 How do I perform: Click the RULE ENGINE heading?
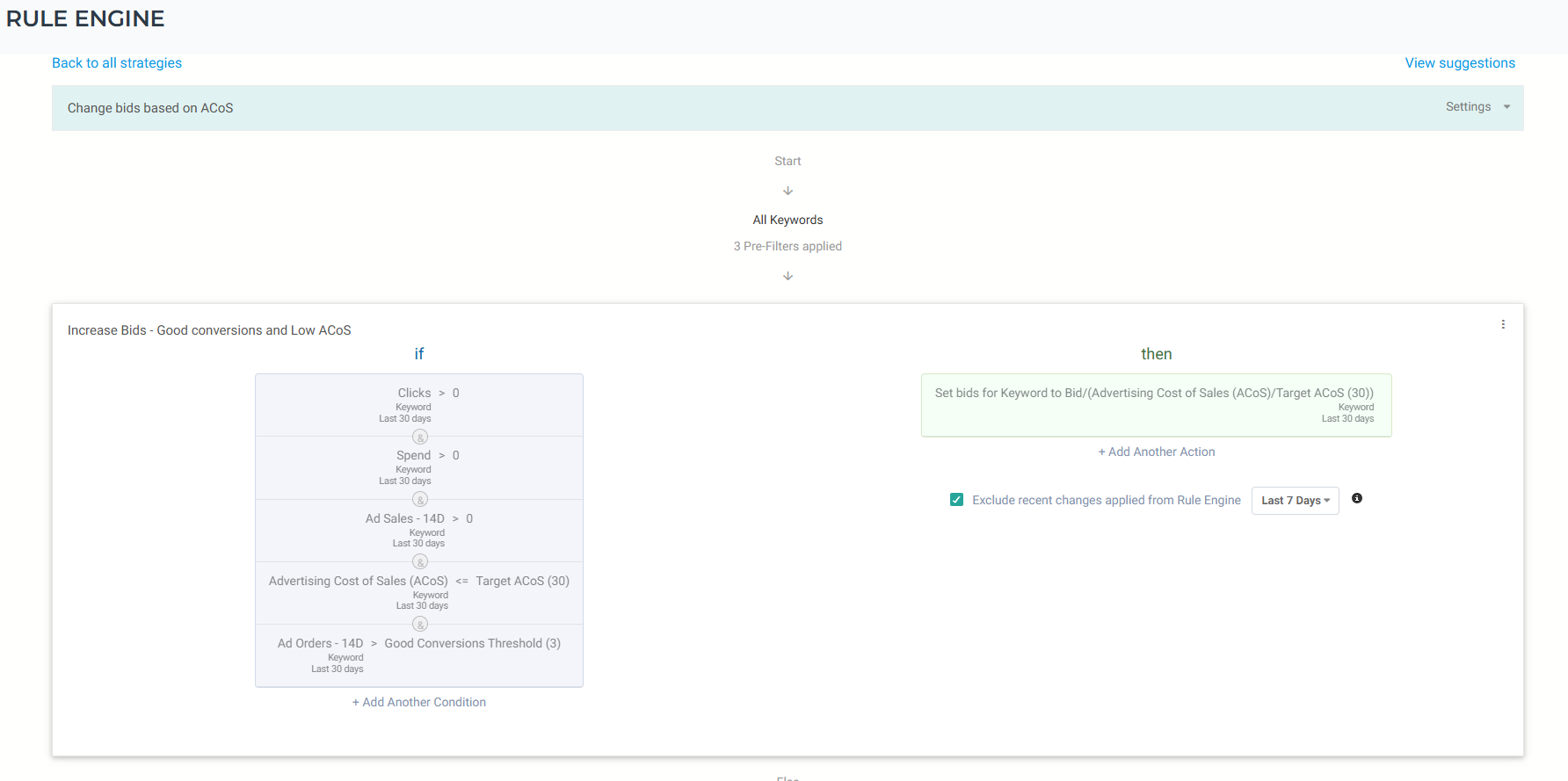click(85, 18)
